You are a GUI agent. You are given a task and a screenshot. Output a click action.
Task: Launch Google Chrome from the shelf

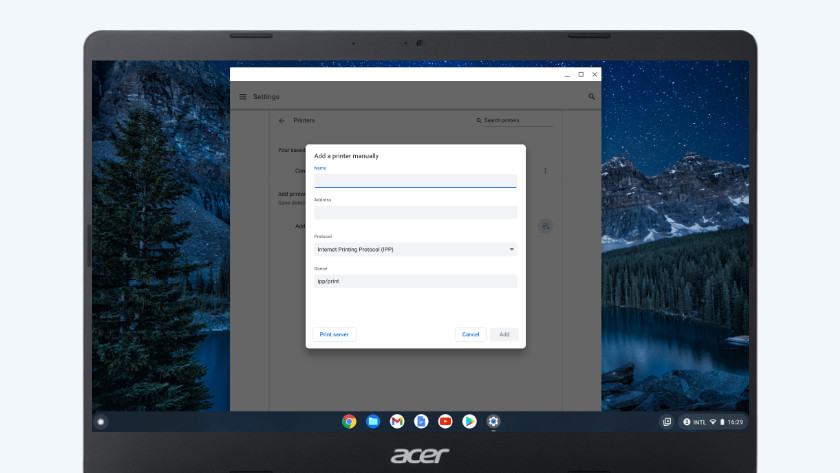(349, 421)
